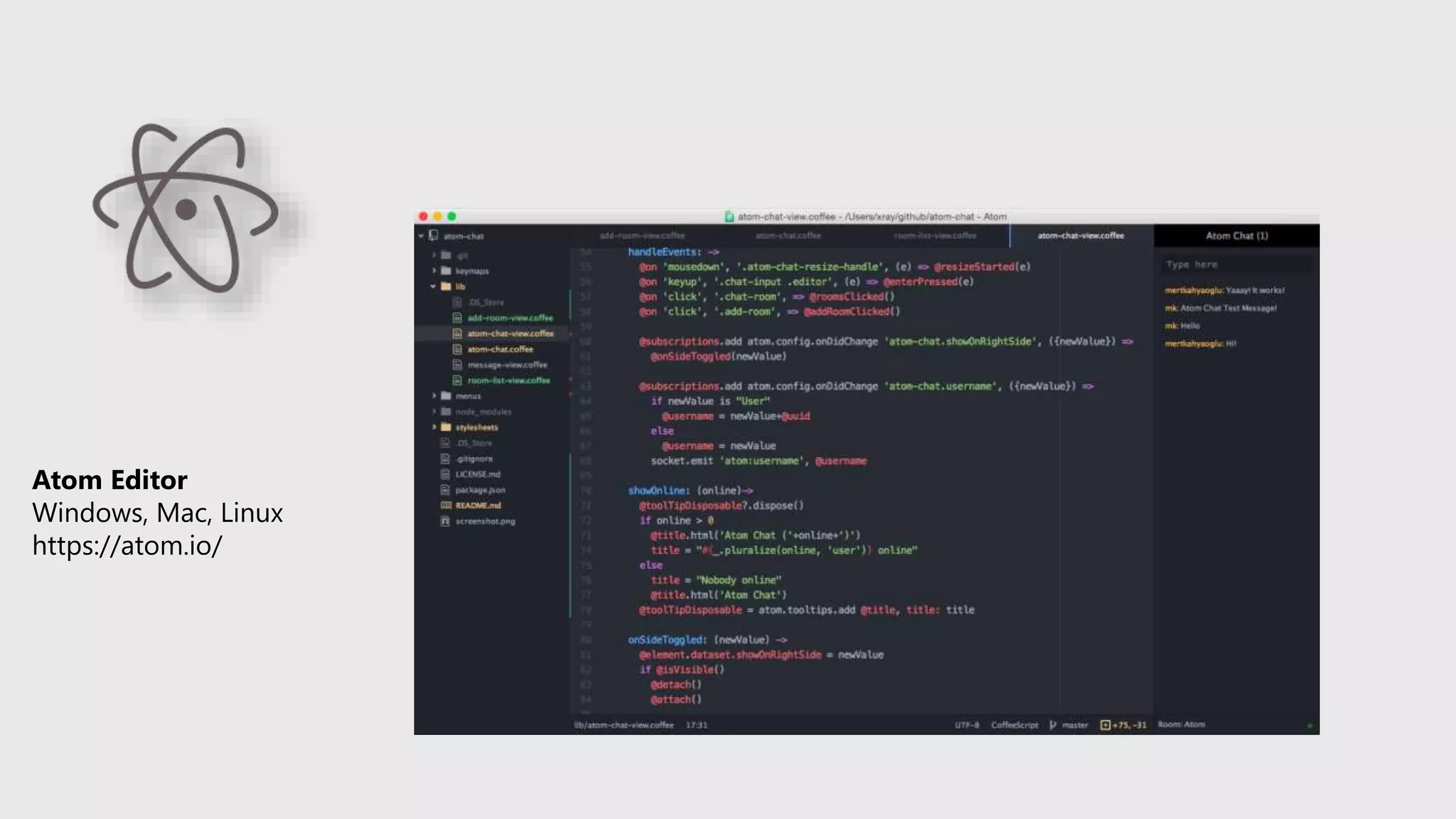Expand the menus folder
The width and height of the screenshot is (1456, 819).
tap(434, 396)
